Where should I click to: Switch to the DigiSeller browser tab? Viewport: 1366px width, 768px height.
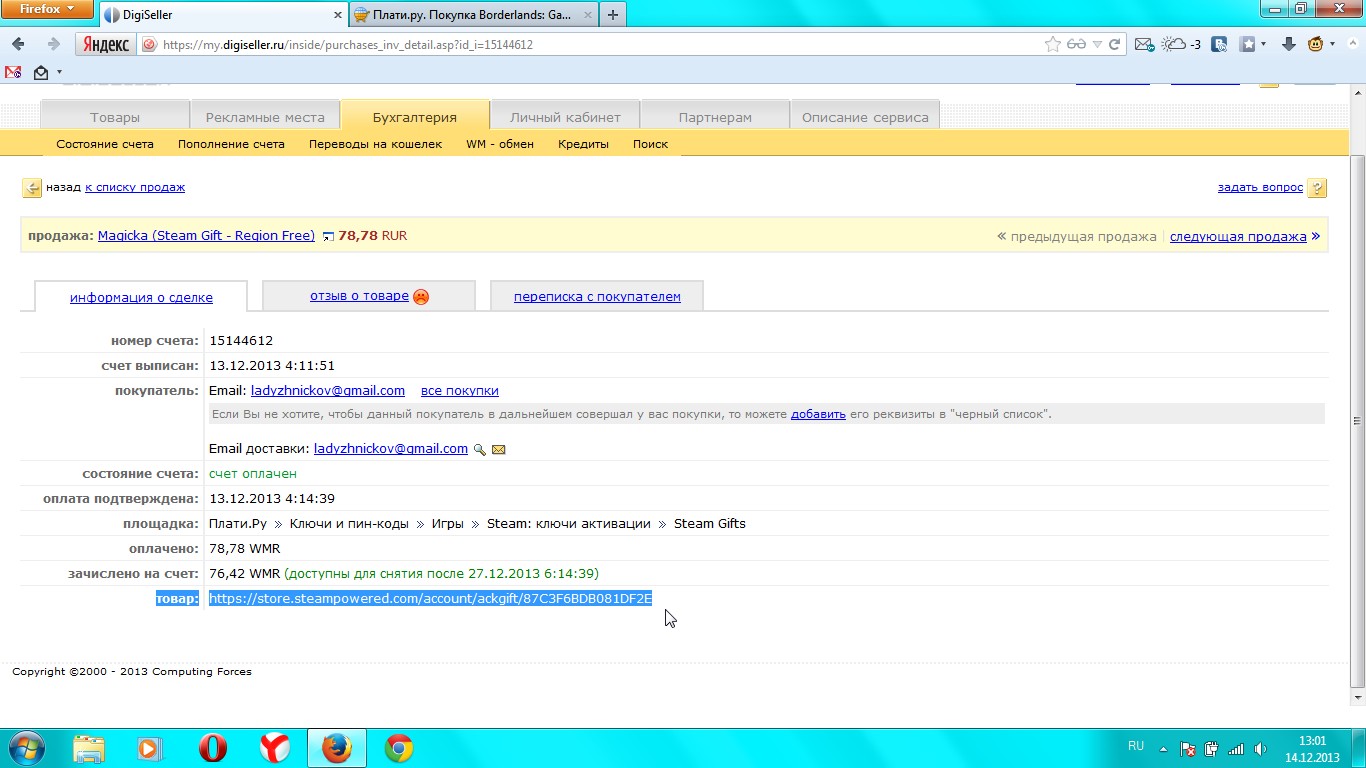pyautogui.click(x=222, y=15)
